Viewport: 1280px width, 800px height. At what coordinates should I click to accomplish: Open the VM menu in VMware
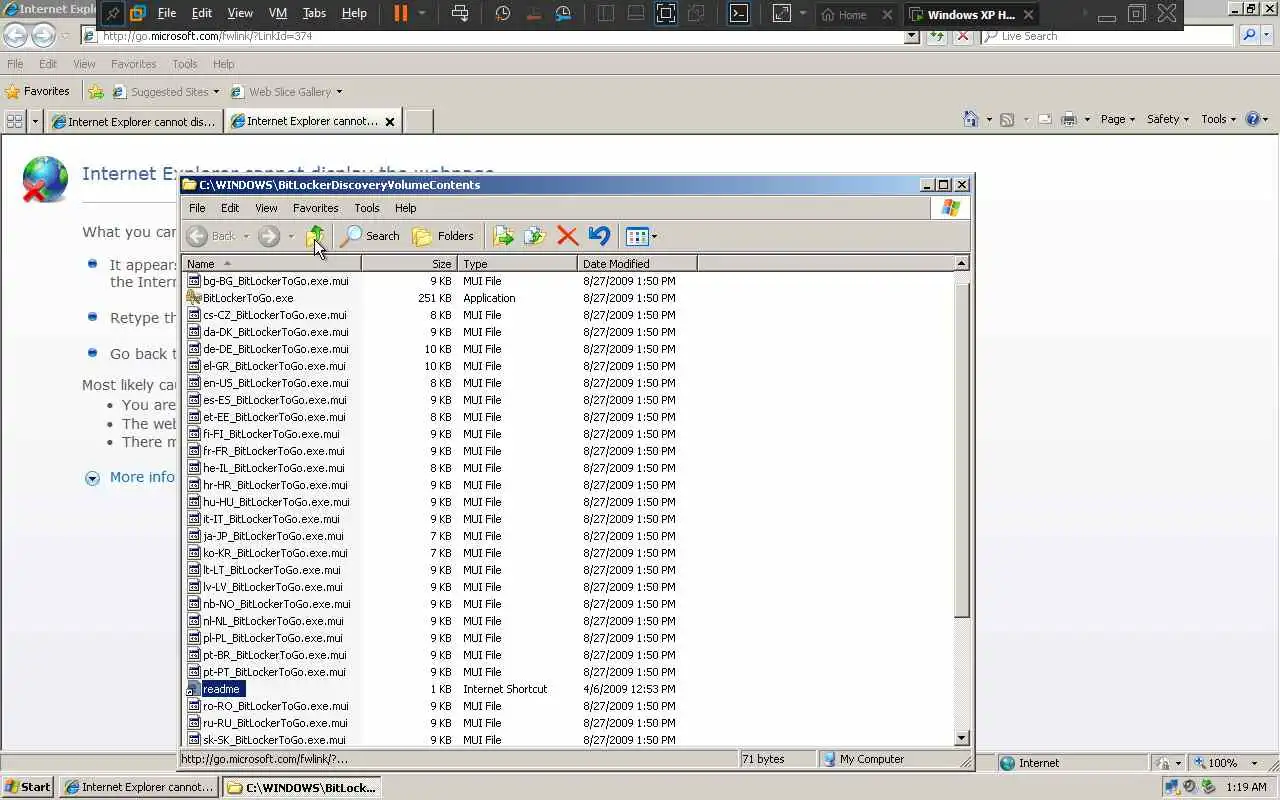(x=278, y=14)
